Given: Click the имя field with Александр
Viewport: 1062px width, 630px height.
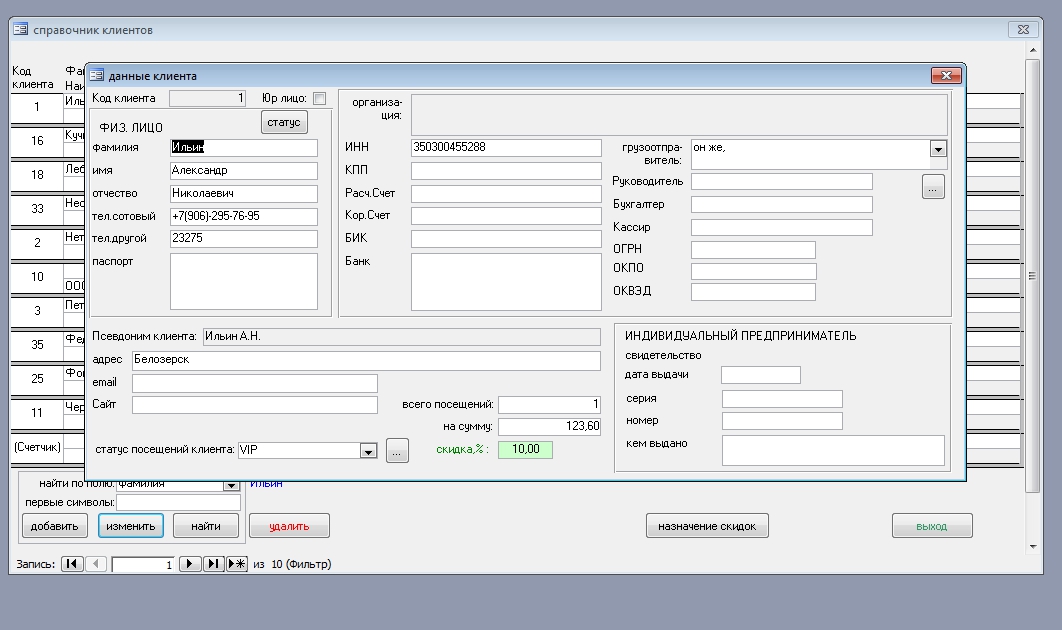Looking at the screenshot, I should pyautogui.click(x=244, y=171).
